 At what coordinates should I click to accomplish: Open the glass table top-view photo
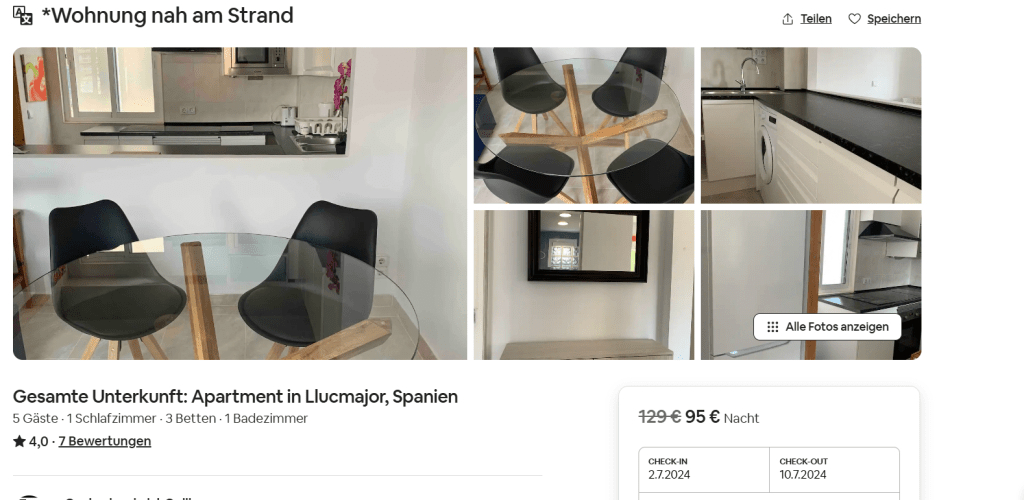pos(584,125)
